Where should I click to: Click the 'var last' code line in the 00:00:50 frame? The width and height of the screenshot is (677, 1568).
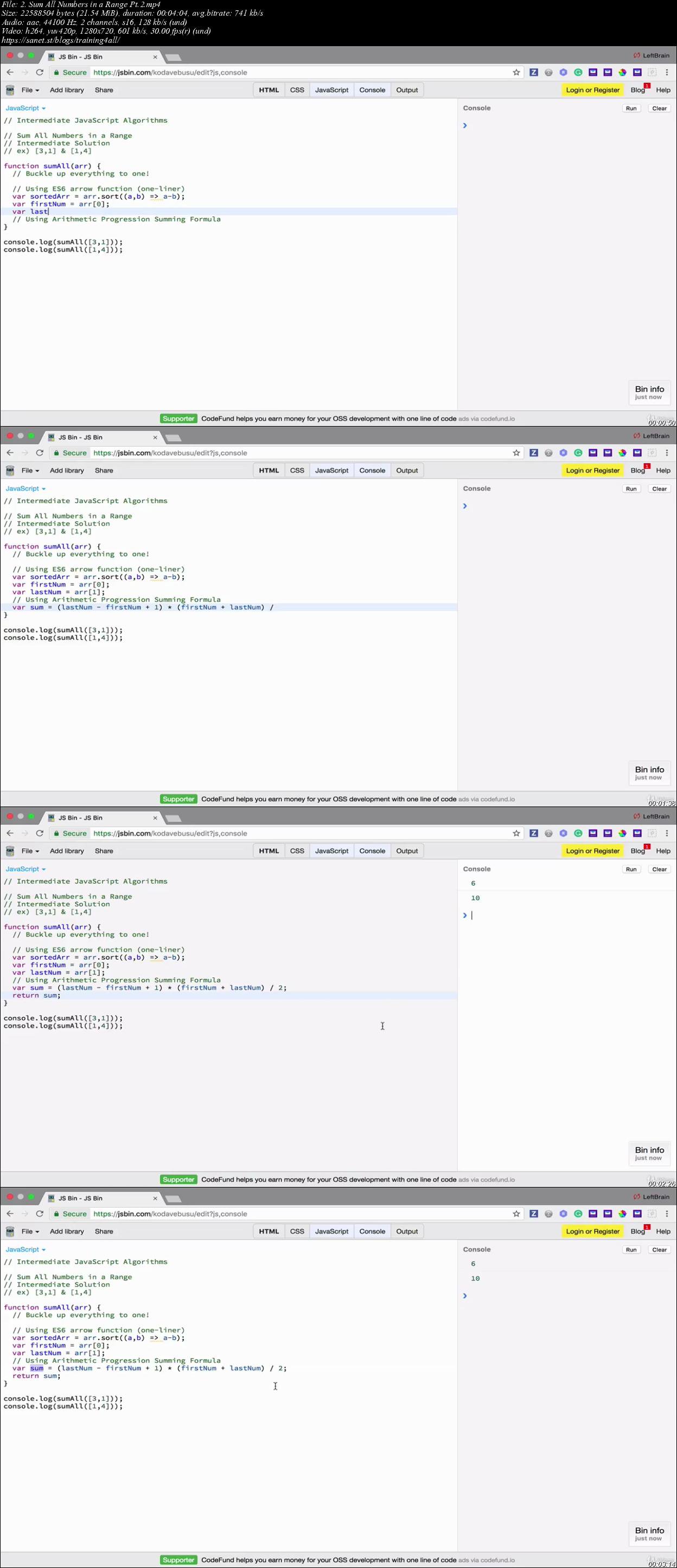tap(30, 212)
